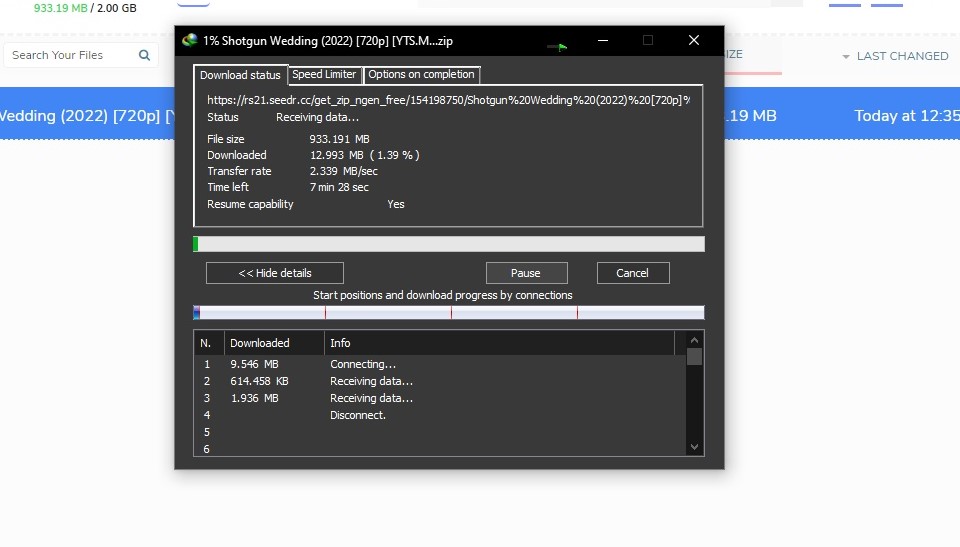Viewport: 960px width, 547px height.
Task: Click the Downloaded column header
Action: coord(274,343)
